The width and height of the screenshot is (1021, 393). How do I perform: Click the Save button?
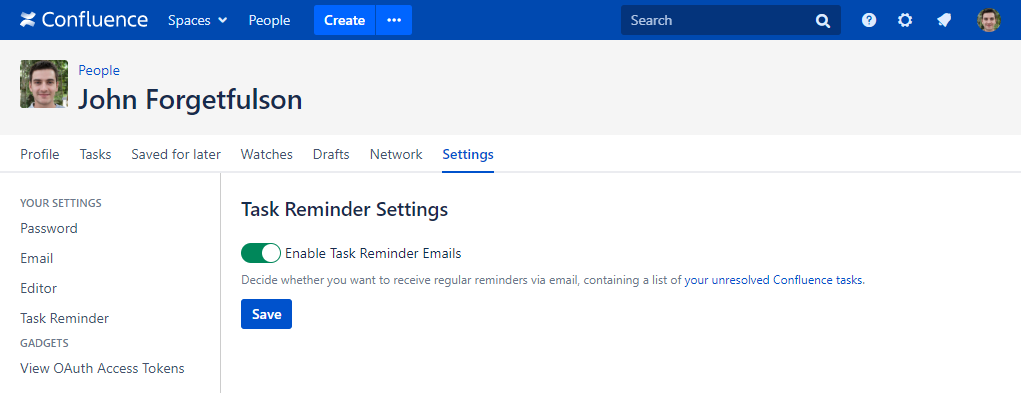click(x=266, y=314)
